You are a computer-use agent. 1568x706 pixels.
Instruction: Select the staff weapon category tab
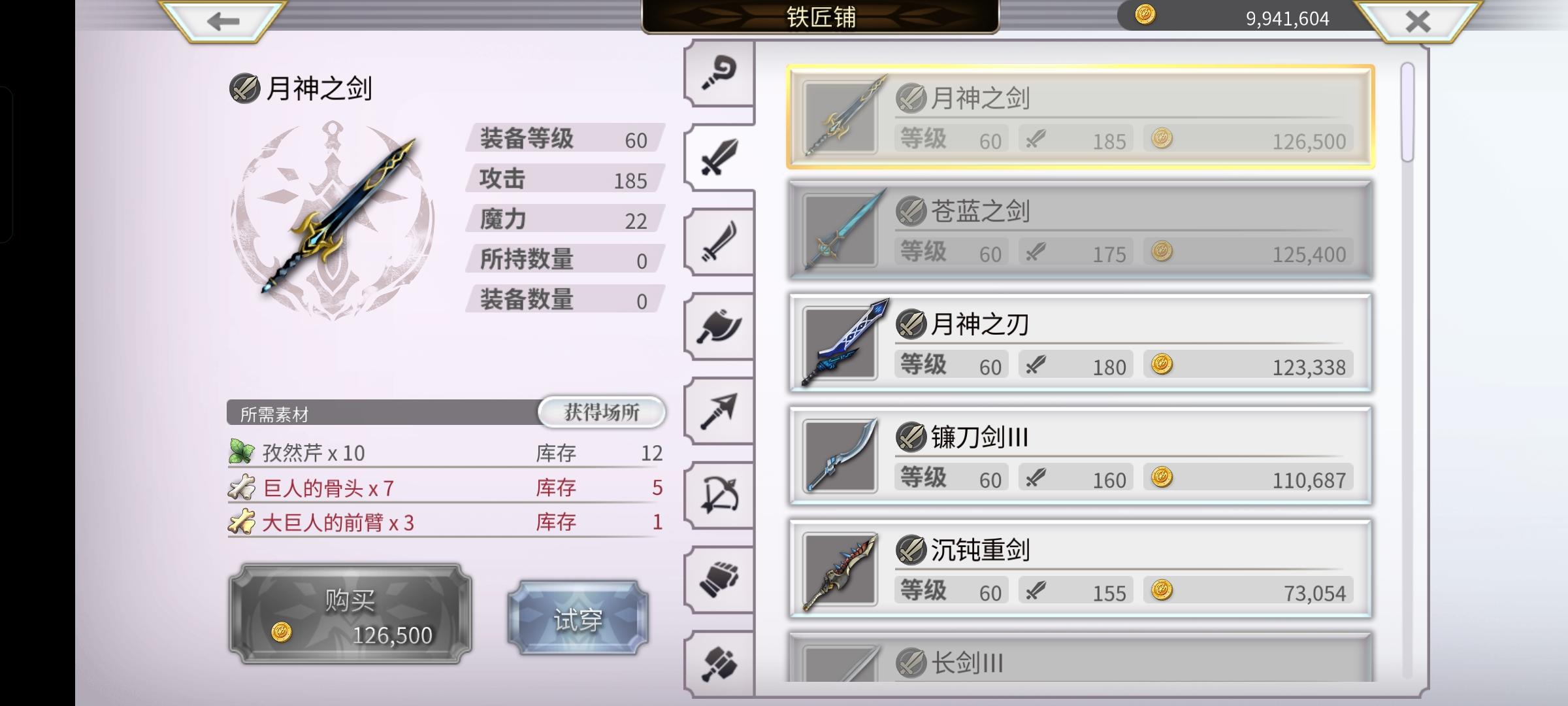[719, 73]
